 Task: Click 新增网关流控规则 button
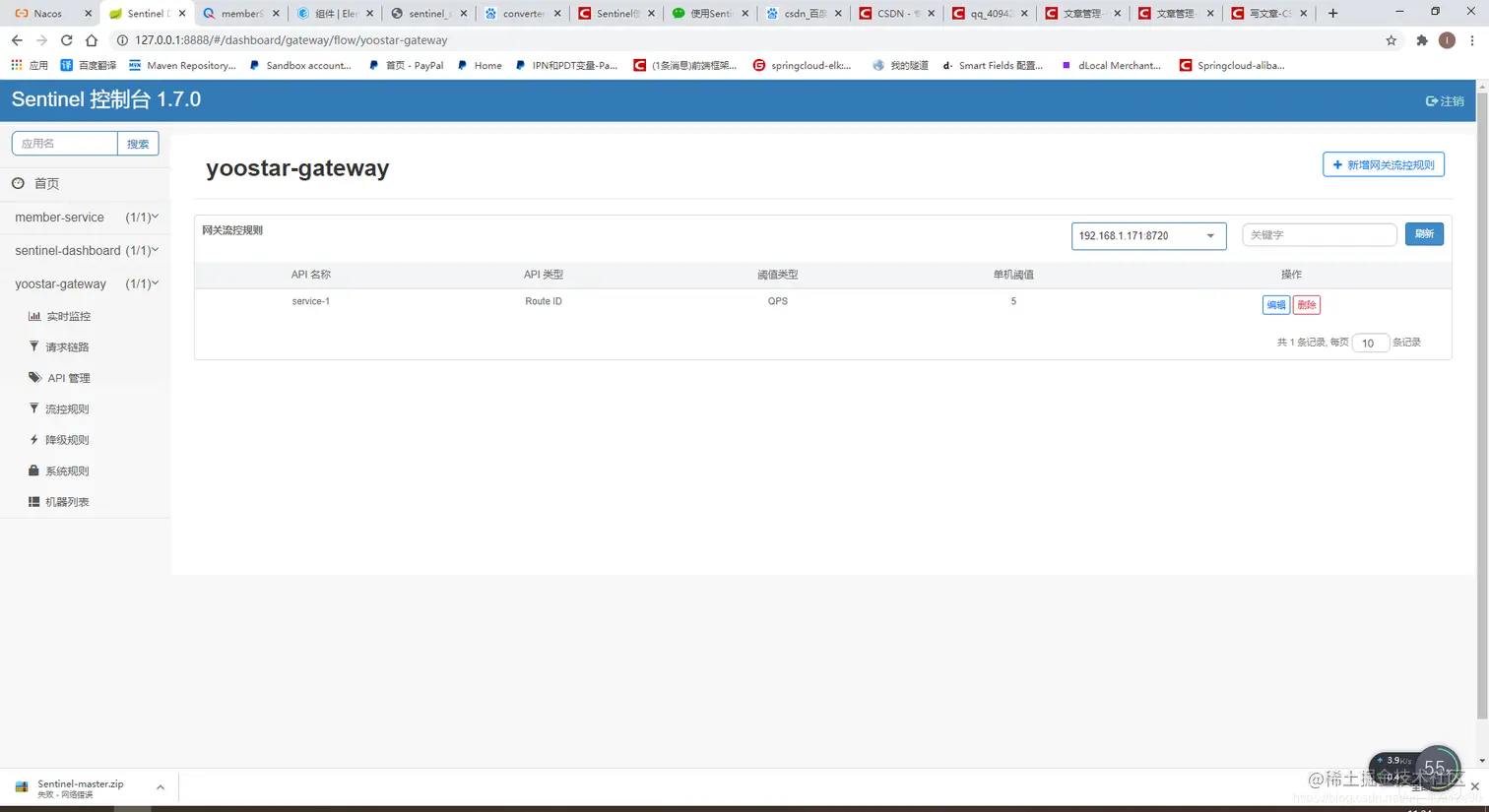click(x=1383, y=164)
